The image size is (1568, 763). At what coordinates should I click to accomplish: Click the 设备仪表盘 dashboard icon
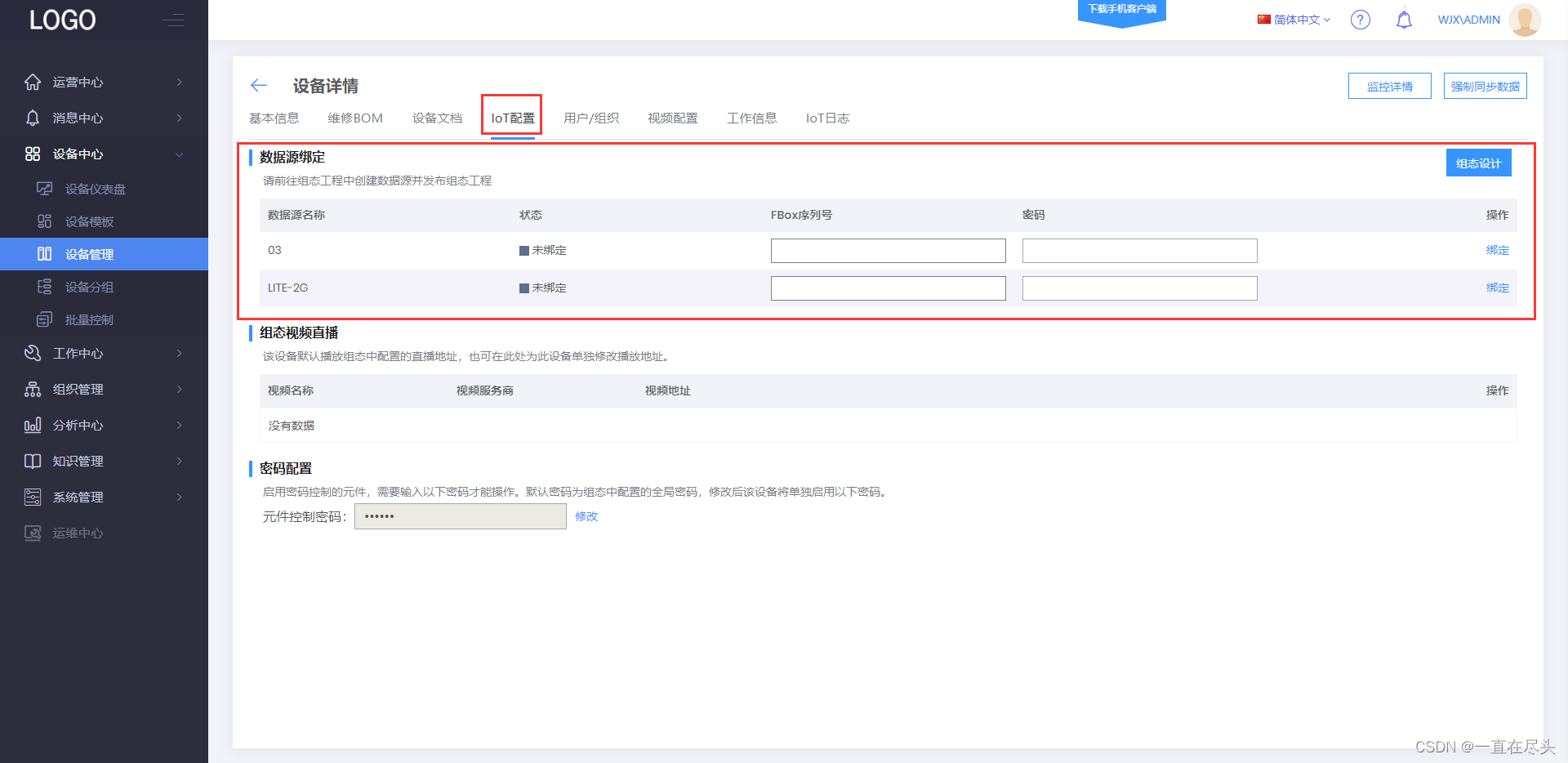[45, 189]
